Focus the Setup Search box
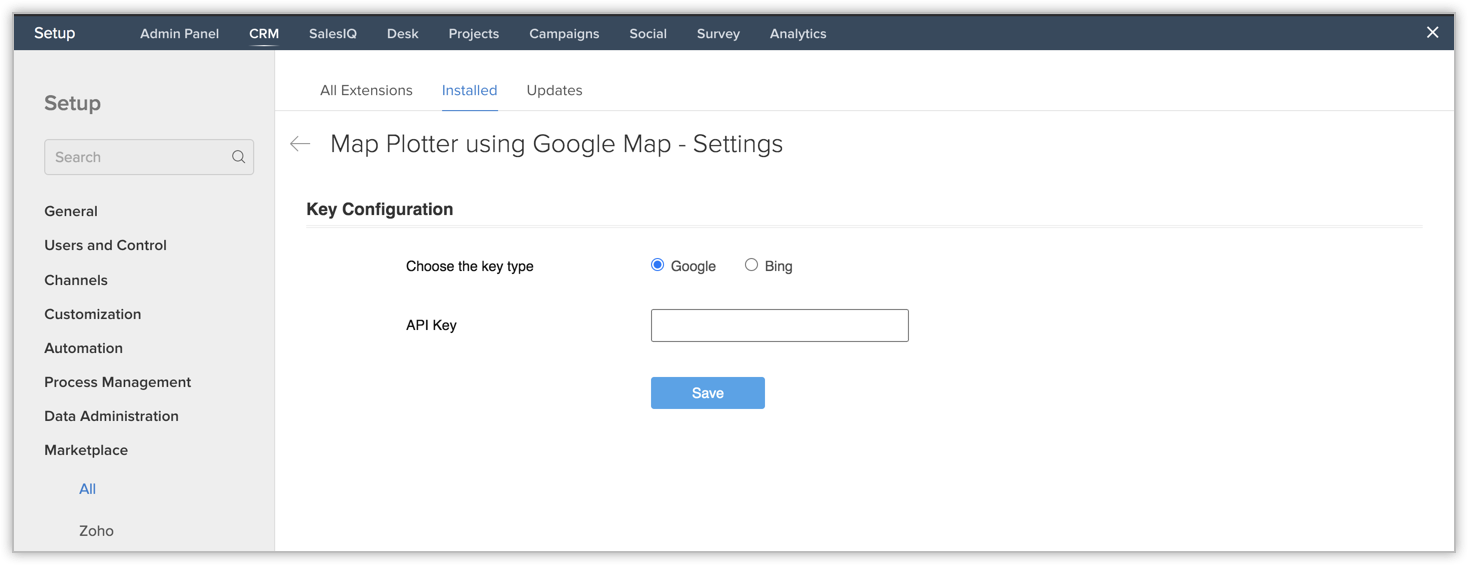The image size is (1468, 565). tap(149, 157)
